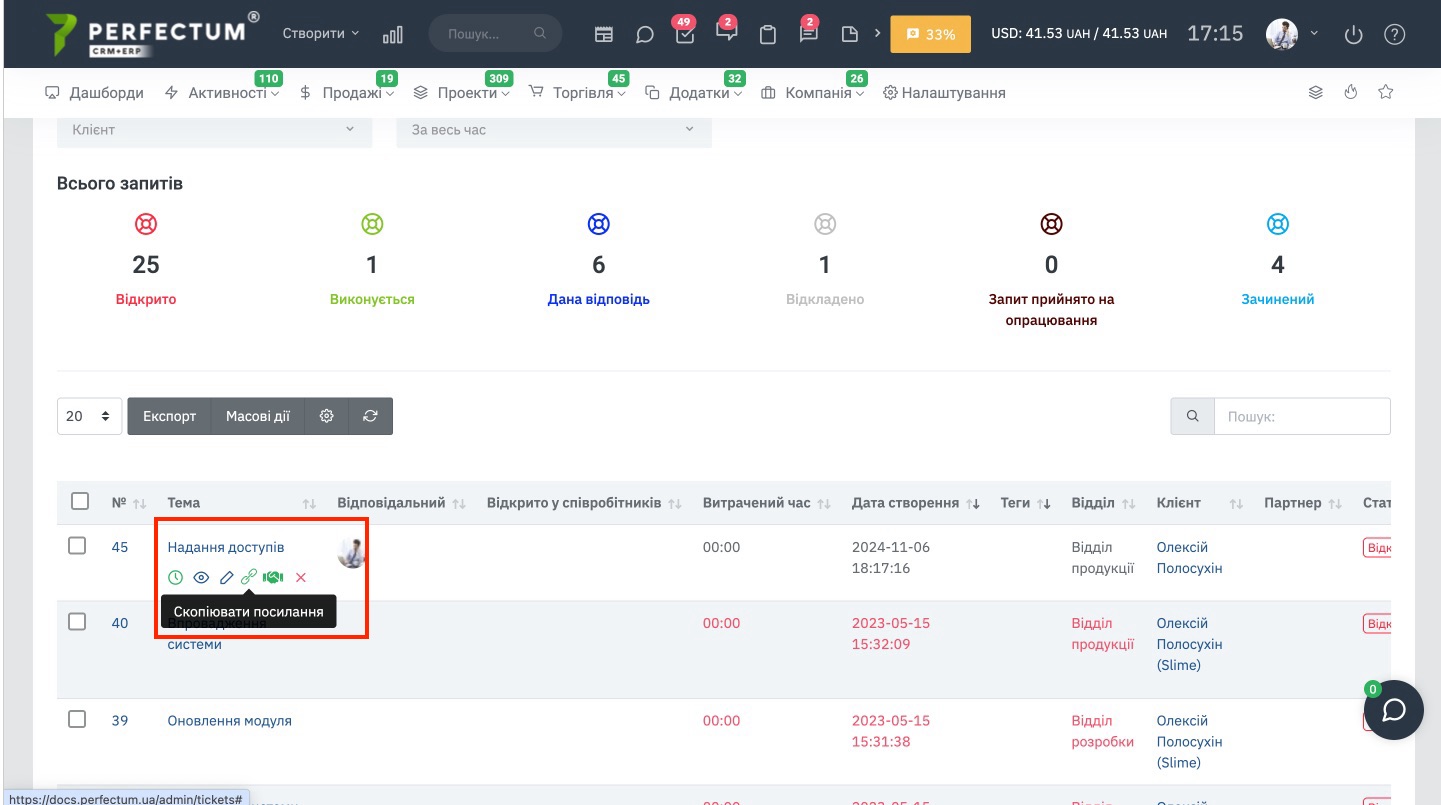Open the calendar table icon in top bar
This screenshot has height=805, width=1441.
(604, 34)
